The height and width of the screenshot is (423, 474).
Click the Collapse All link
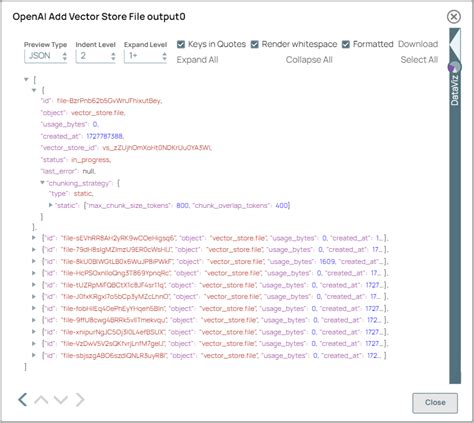309,60
